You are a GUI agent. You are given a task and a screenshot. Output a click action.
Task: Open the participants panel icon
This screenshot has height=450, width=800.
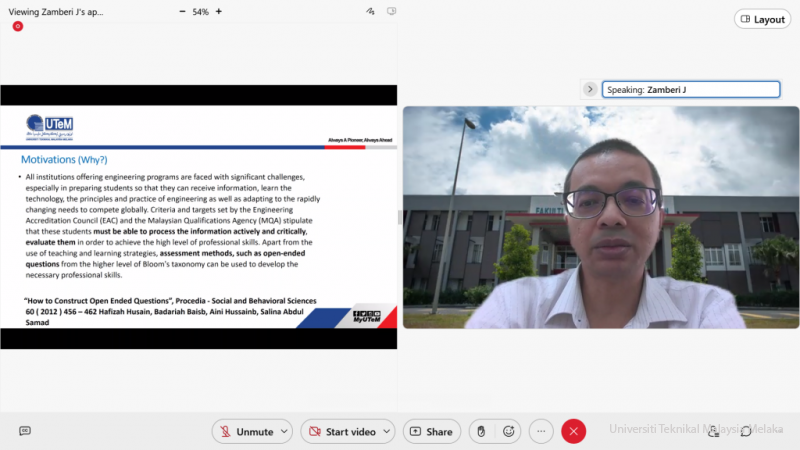click(x=715, y=431)
